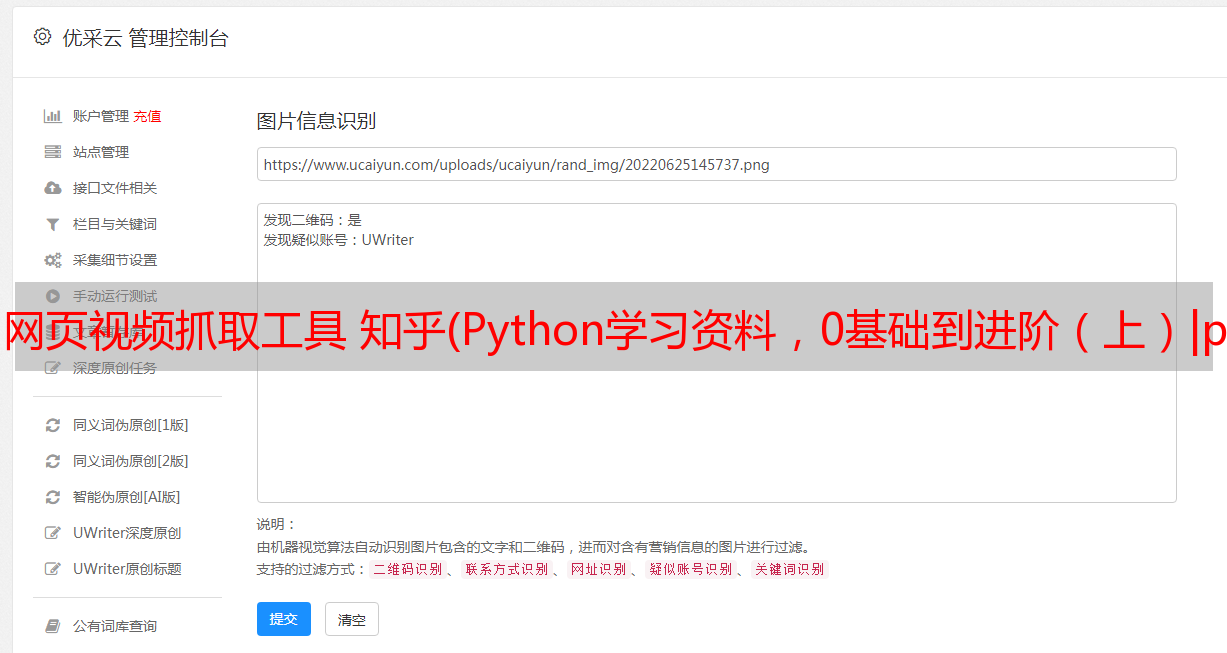Image resolution: width=1227 pixels, height=653 pixels.
Task: Open 站点管理 in sidebar
Action: (101, 152)
